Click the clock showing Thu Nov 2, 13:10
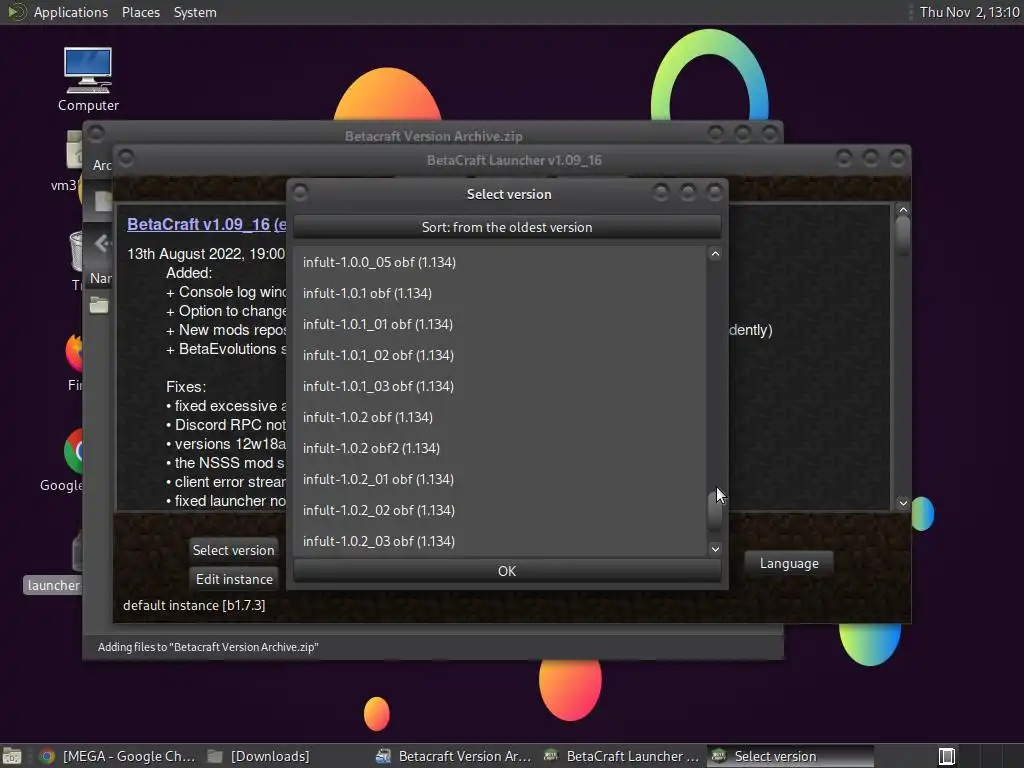1024x768 pixels. [969, 12]
